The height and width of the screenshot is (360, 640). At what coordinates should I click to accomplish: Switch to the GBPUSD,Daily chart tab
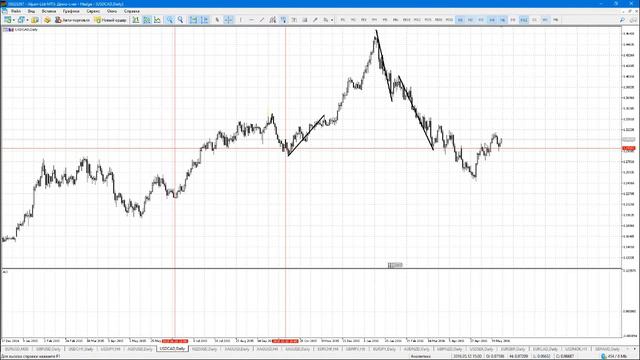coord(48,349)
